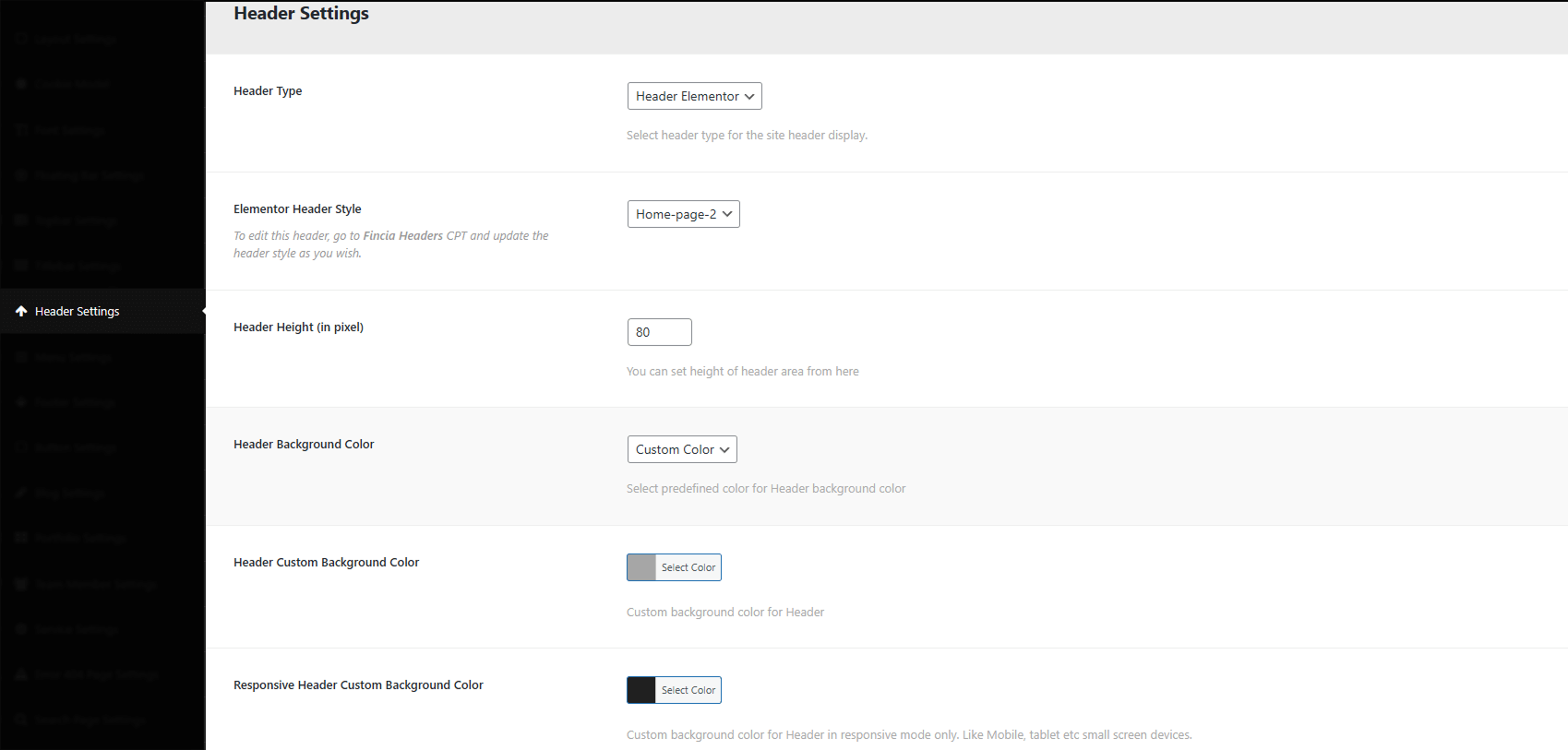Click Select Color for Header Custom Background
This screenshot has height=750, width=1568.
688,567
